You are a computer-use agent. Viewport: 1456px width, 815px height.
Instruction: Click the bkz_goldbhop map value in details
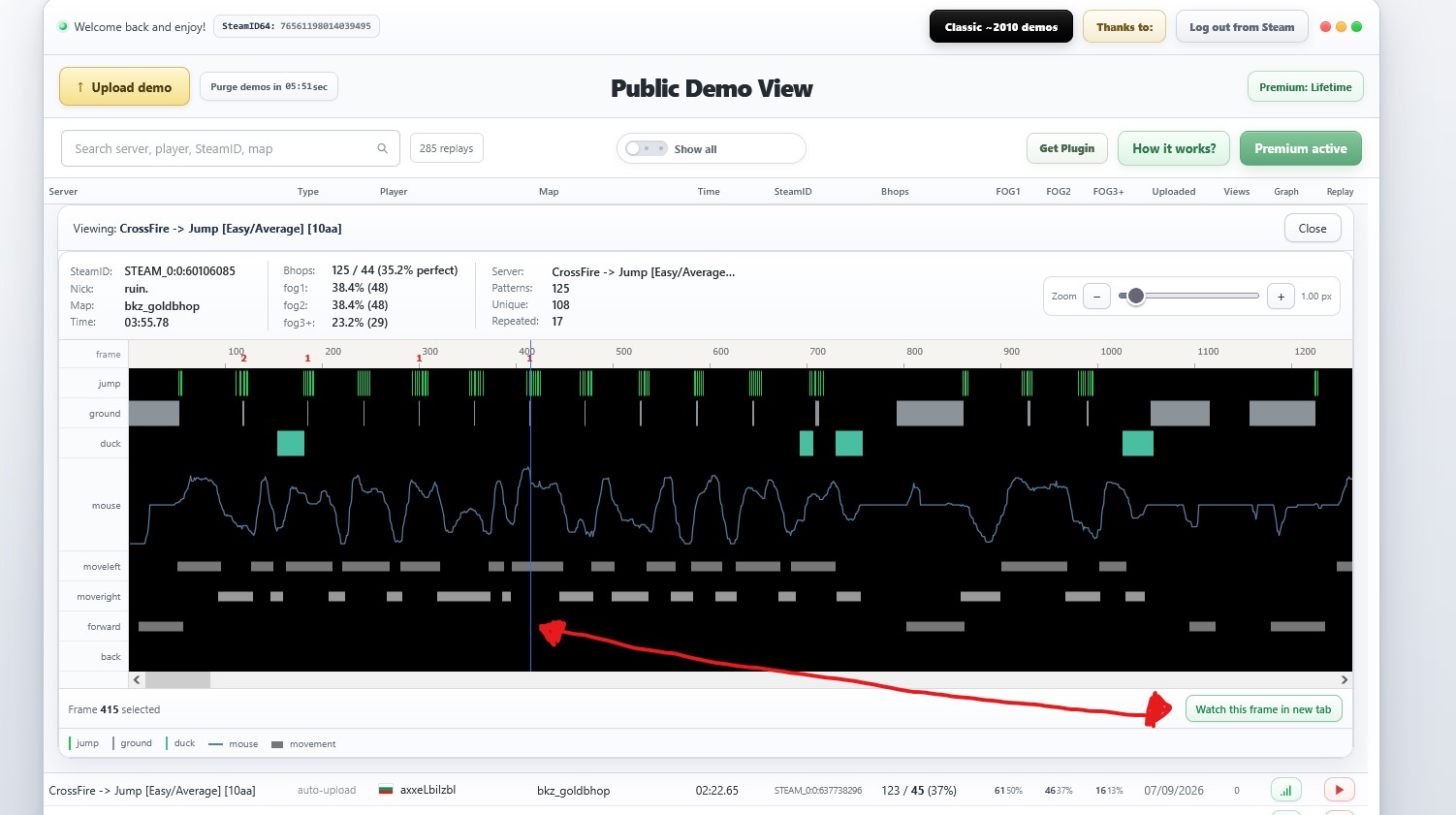tap(162, 306)
